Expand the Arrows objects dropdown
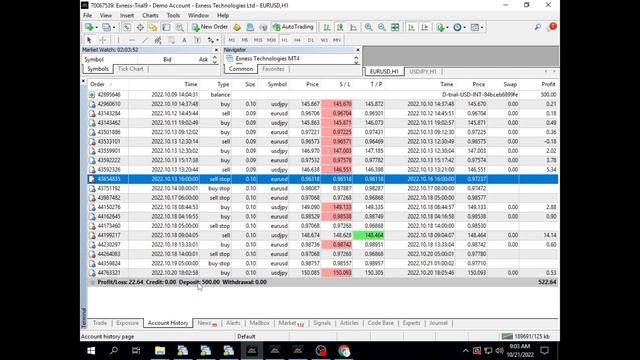The width and height of the screenshot is (640, 360). tap(218, 40)
